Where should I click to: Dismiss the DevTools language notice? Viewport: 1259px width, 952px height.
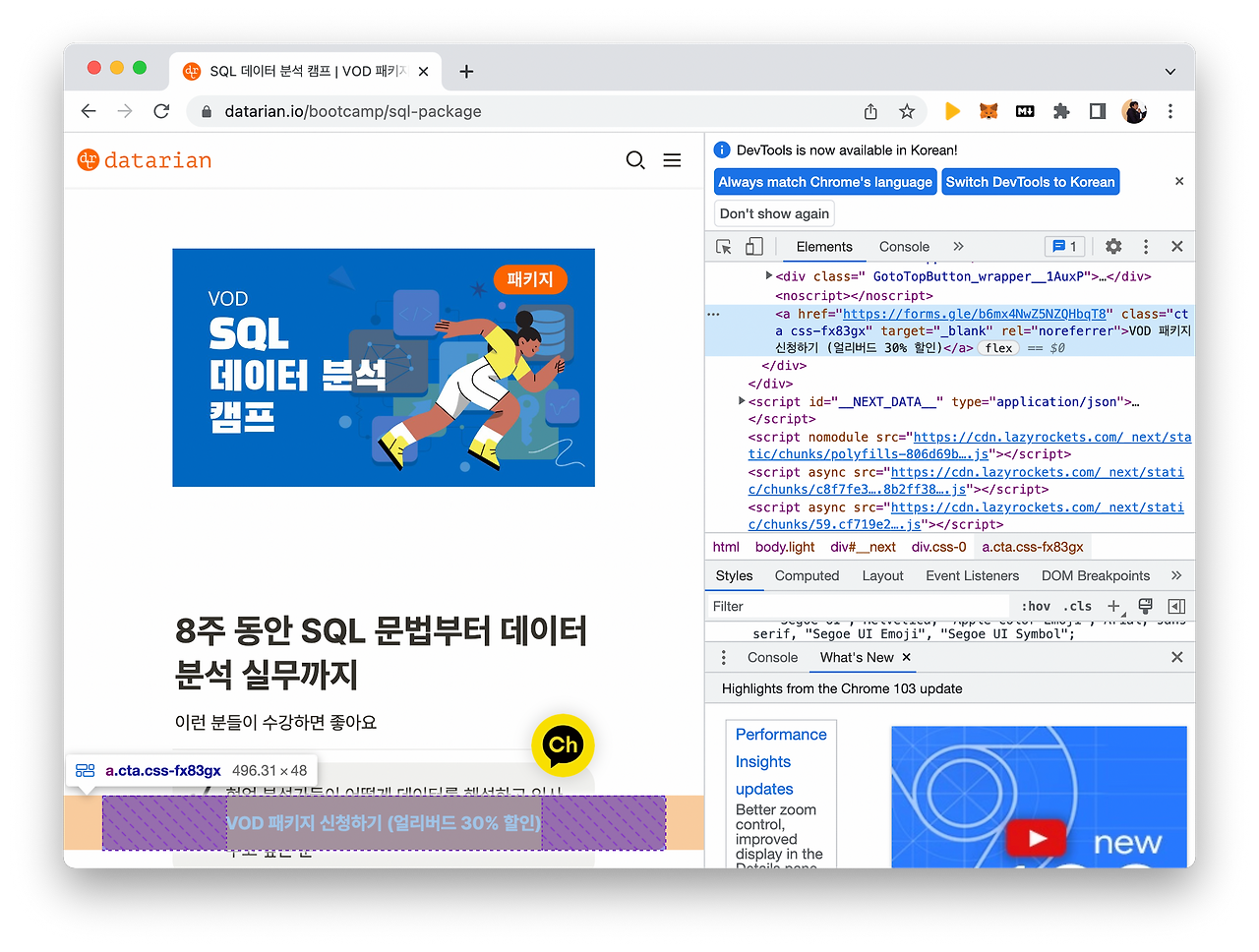pyautogui.click(x=1179, y=182)
